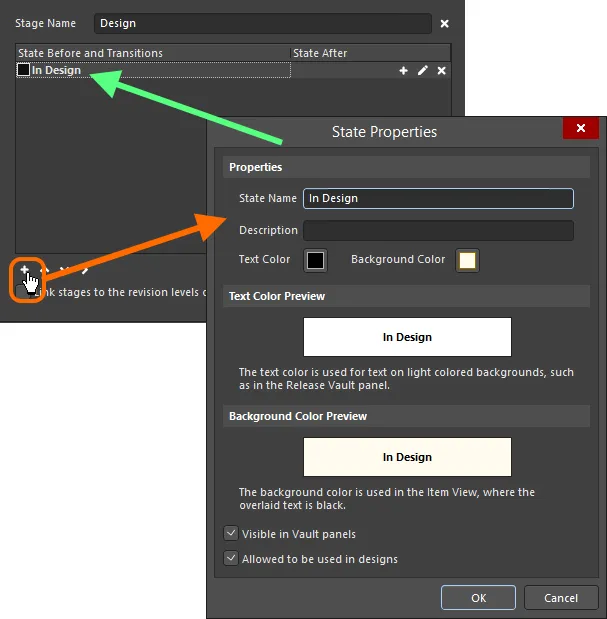Click the State Properties title bar text

[384, 132]
